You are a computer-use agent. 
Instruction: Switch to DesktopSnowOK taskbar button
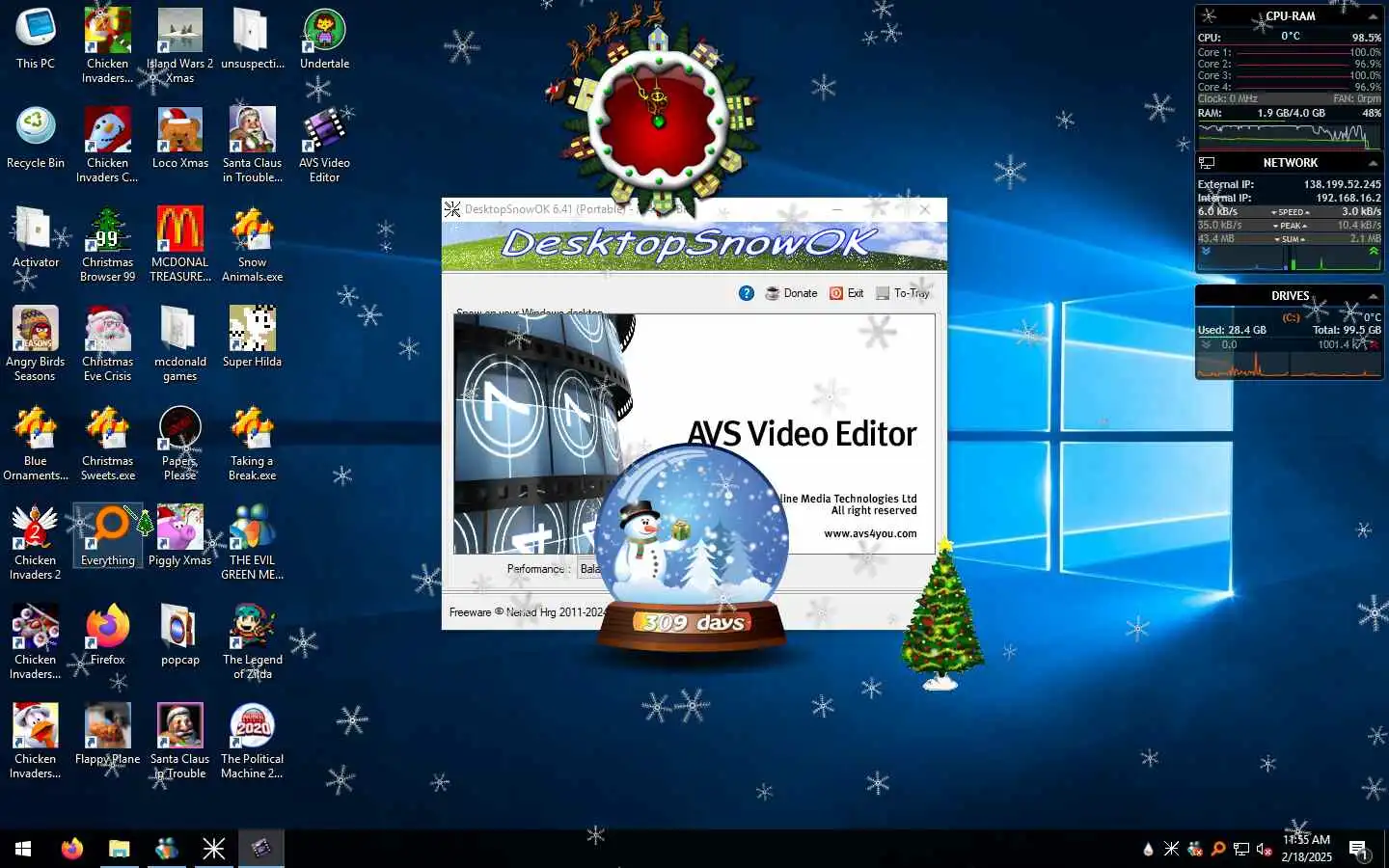coord(213,849)
